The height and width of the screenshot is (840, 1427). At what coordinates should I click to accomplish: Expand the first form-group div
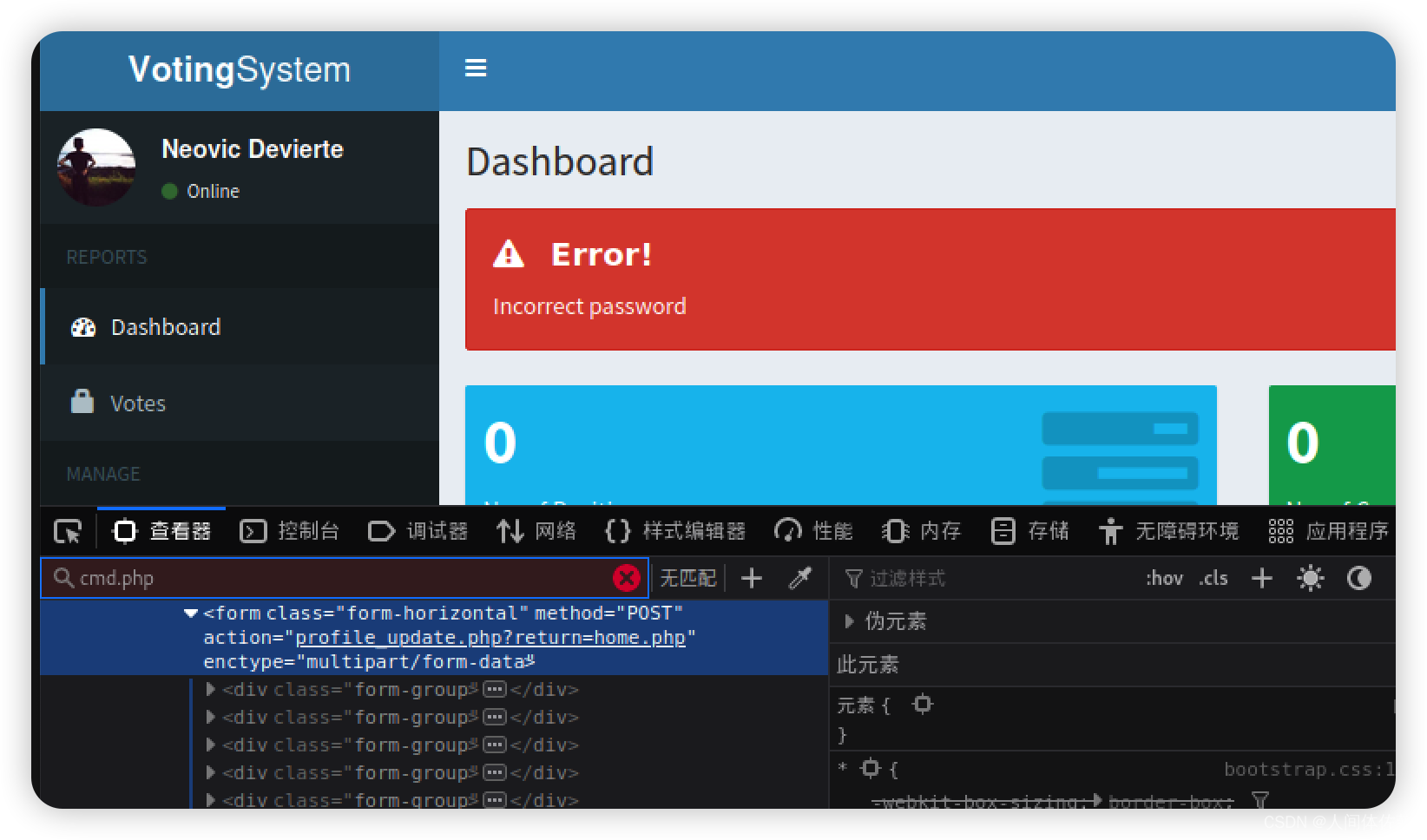pos(210,690)
